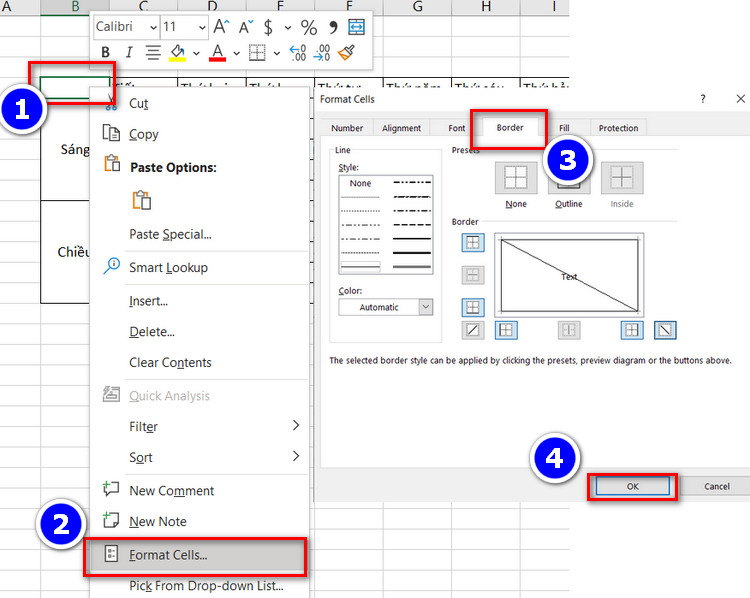This screenshot has height=598, width=750.
Task: Choose Pick From Drop-down List
Action: coord(206,586)
